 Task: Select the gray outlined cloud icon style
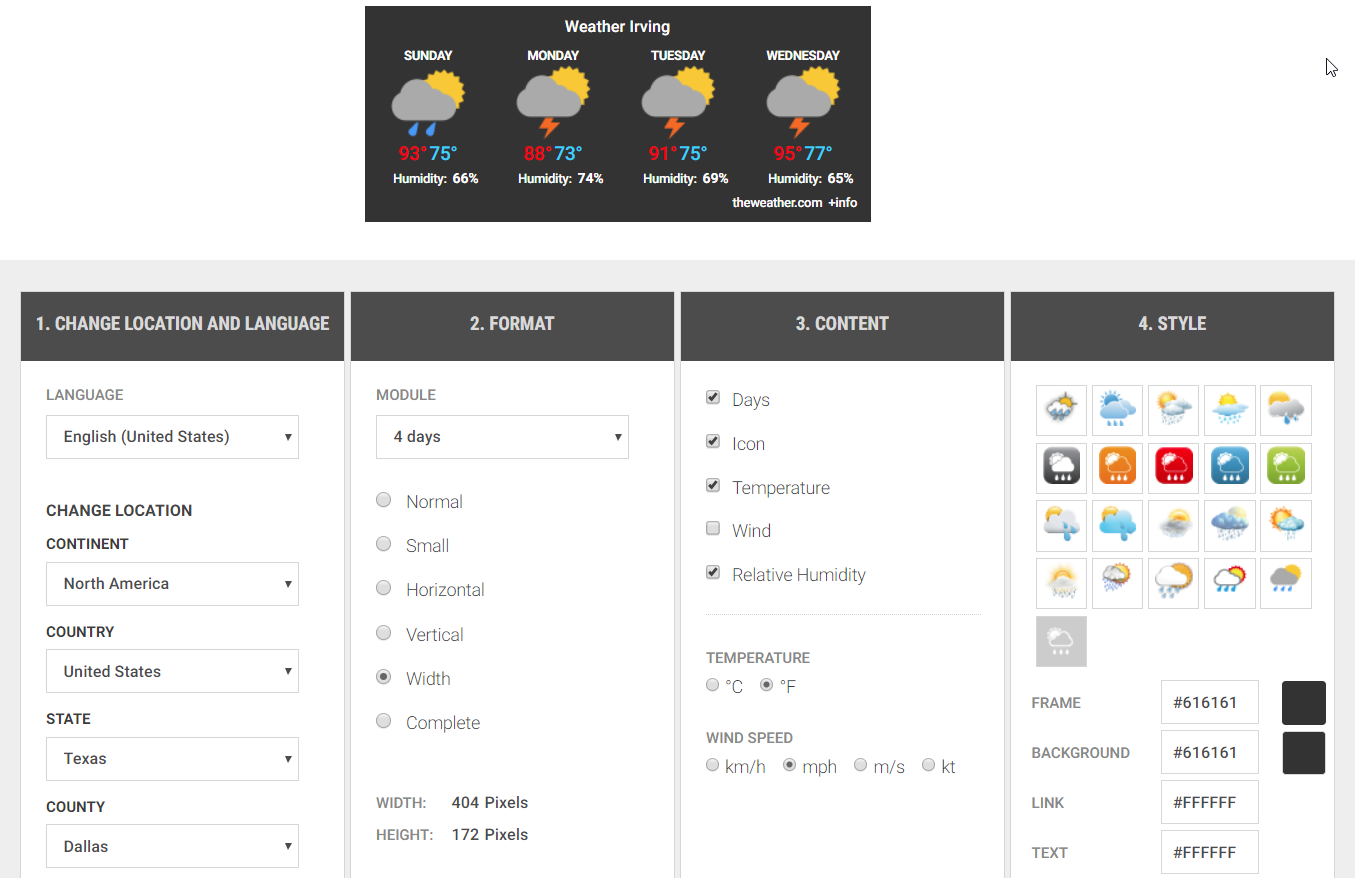[1061, 641]
